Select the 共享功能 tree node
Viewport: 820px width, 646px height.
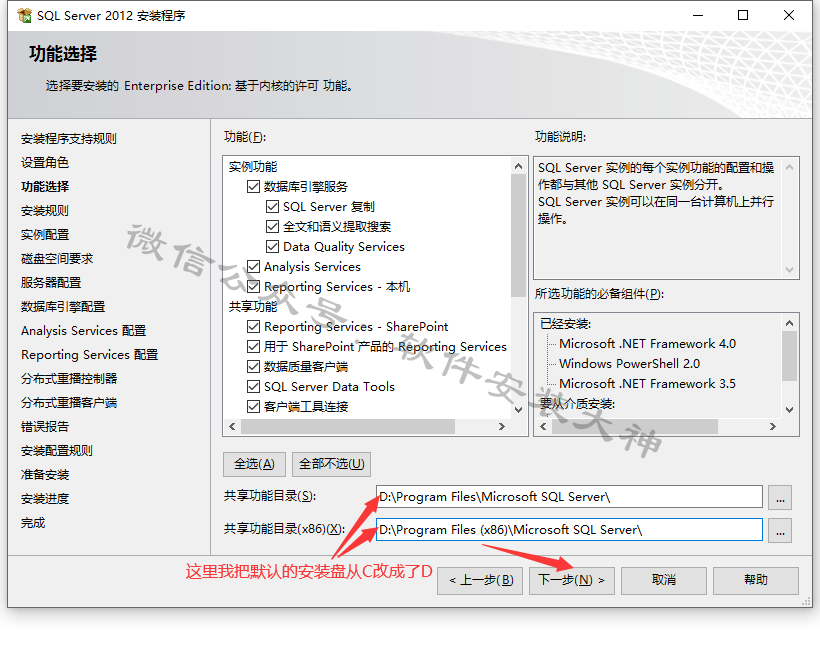[x=253, y=307]
